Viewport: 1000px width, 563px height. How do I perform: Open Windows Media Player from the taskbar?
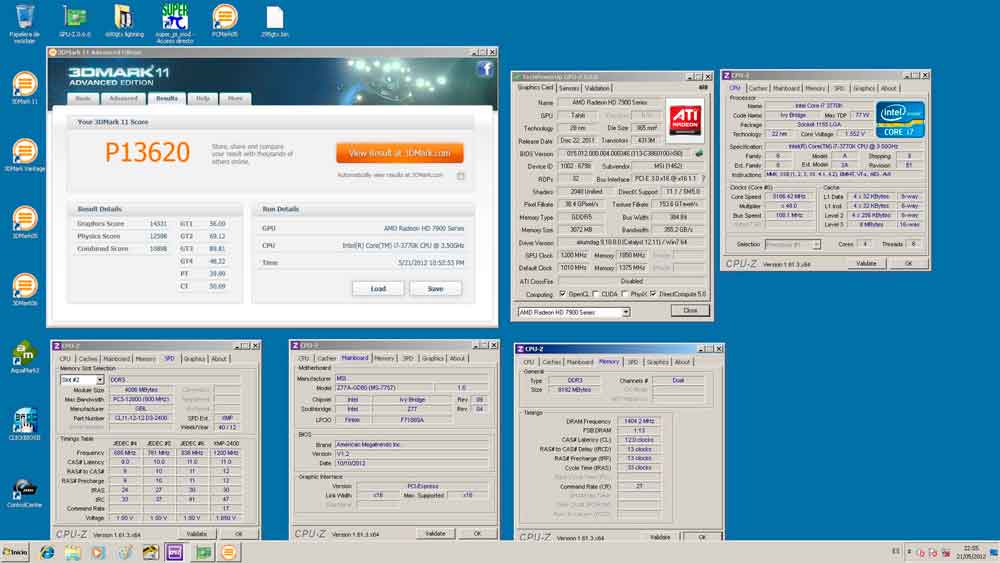[x=98, y=552]
